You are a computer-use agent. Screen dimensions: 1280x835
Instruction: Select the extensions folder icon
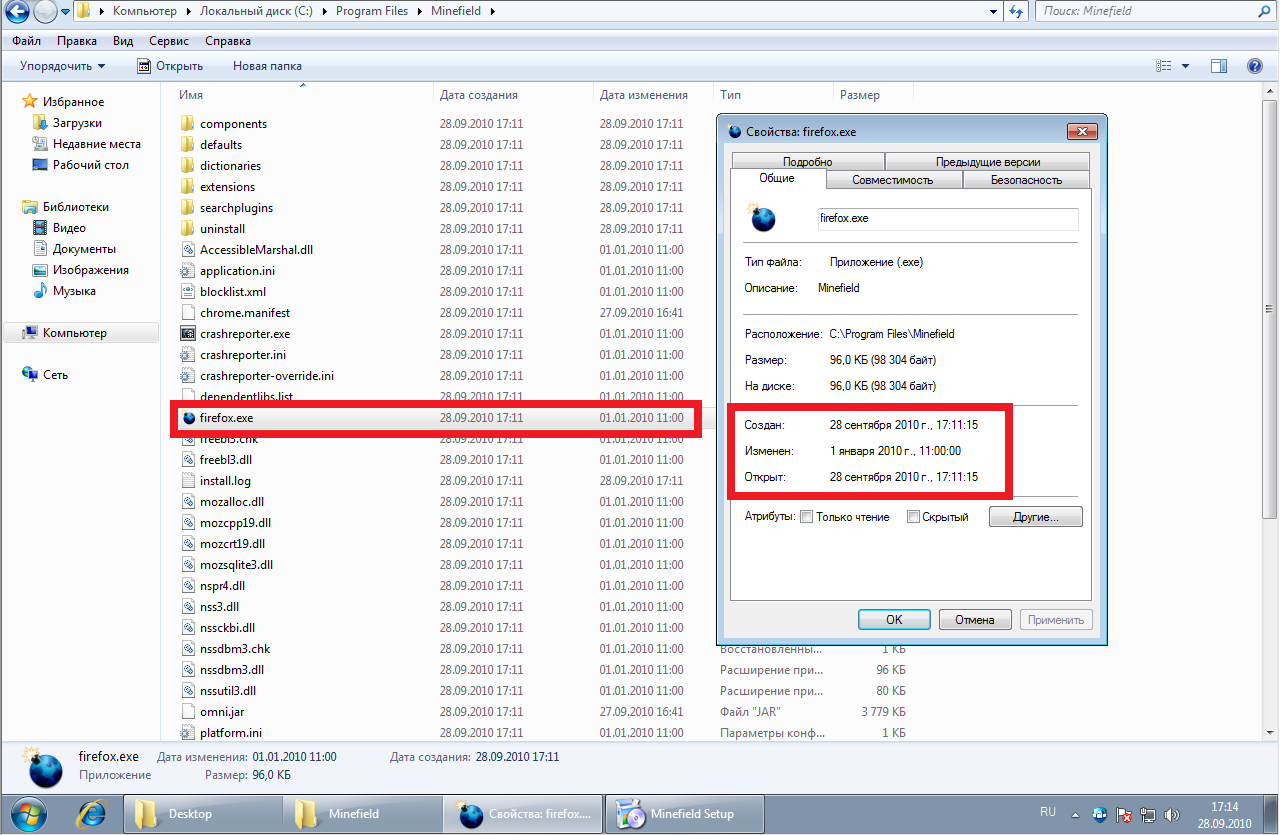pos(187,187)
